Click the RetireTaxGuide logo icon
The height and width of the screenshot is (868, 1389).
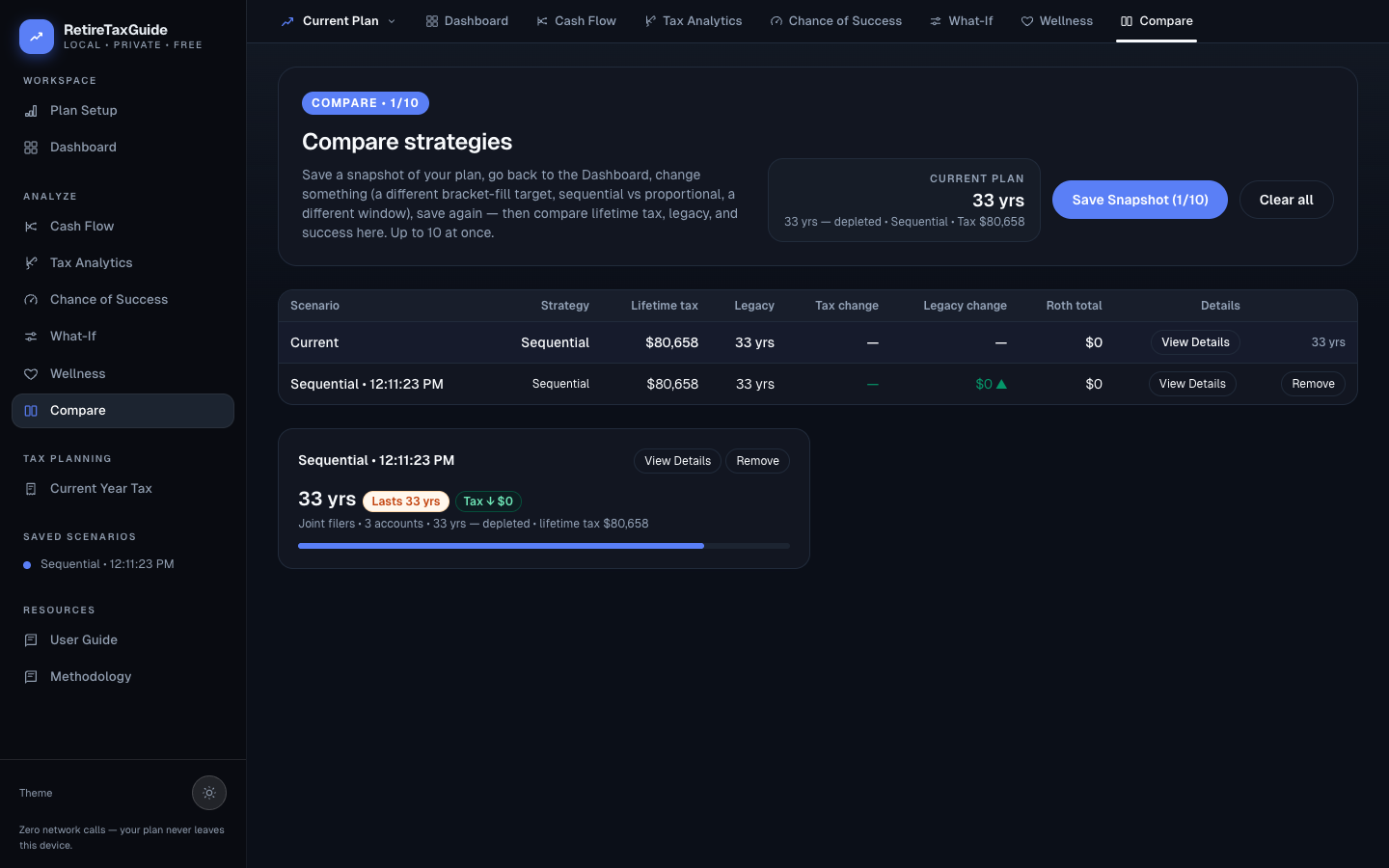[x=37, y=37]
